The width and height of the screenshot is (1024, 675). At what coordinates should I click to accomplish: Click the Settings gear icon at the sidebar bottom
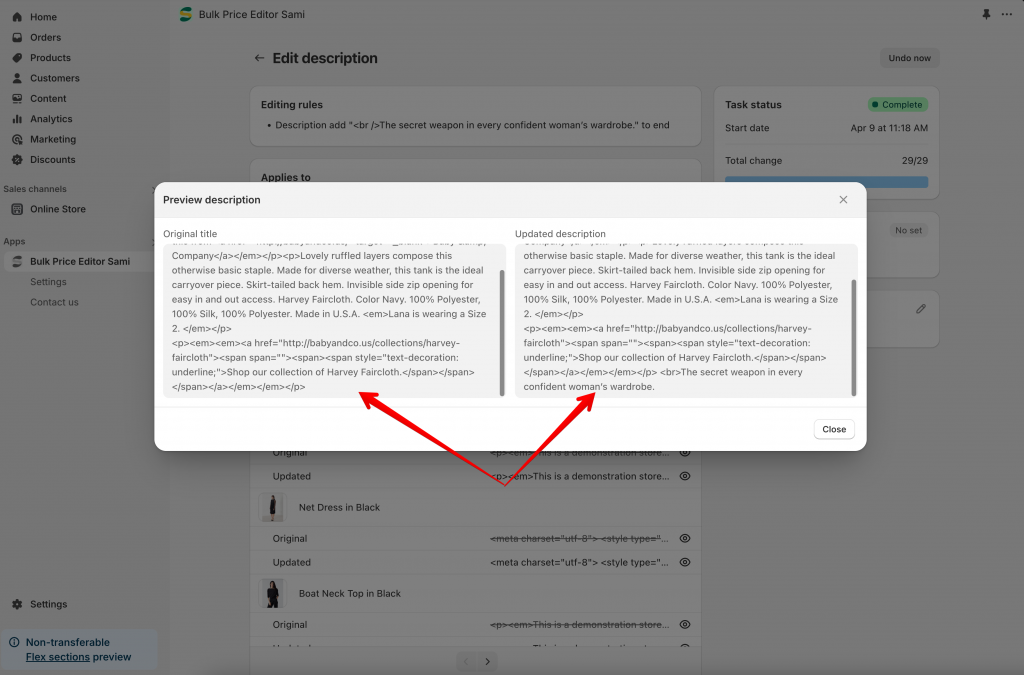(x=18, y=604)
